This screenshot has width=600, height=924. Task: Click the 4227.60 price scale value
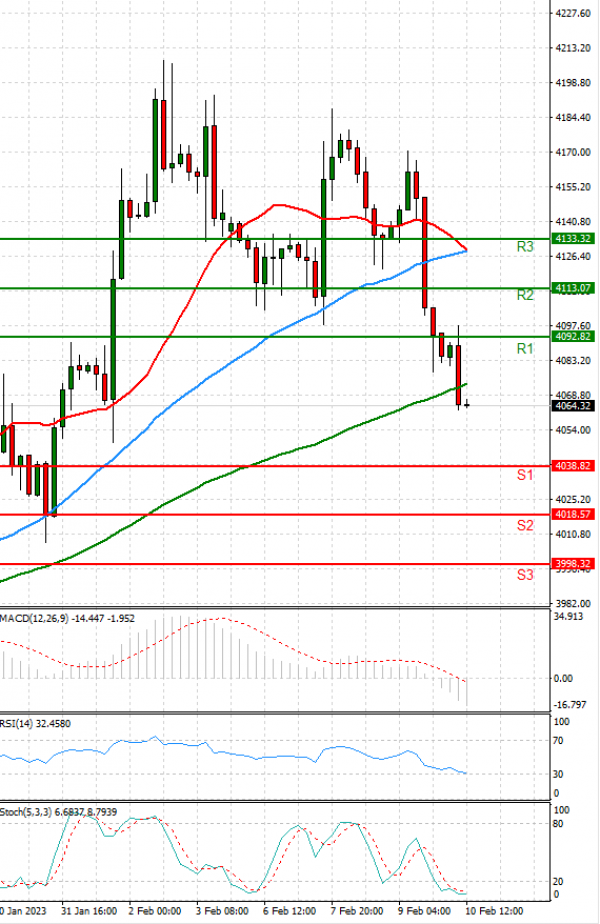(x=573, y=14)
